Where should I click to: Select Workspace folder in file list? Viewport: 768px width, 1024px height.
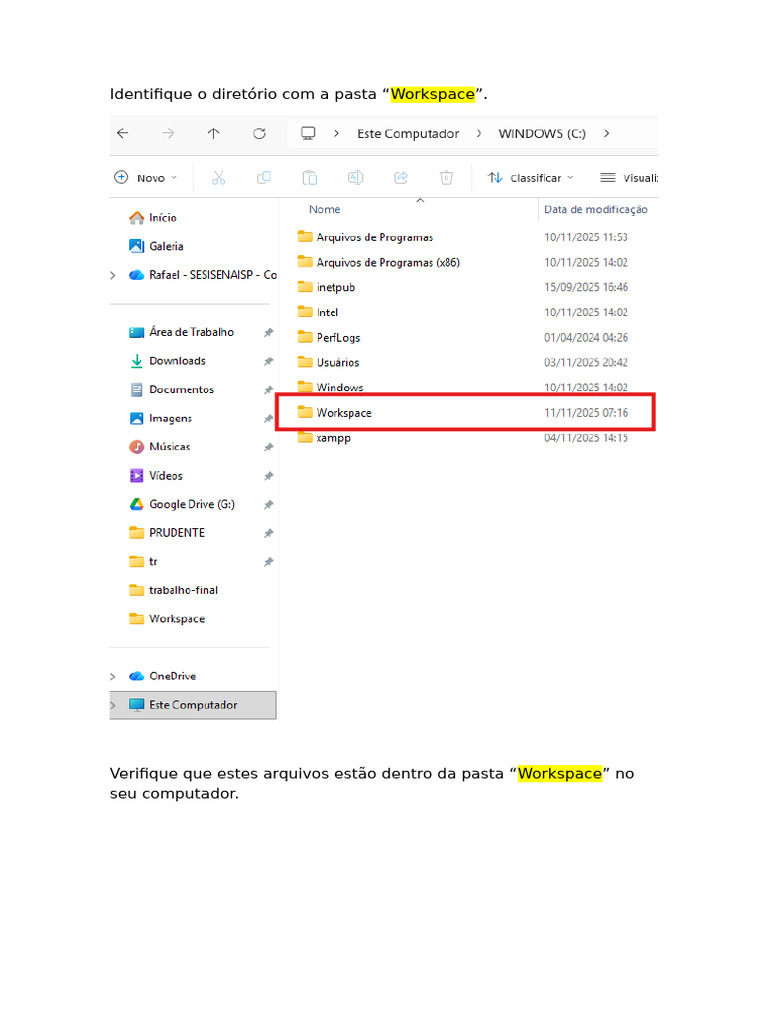click(334, 413)
